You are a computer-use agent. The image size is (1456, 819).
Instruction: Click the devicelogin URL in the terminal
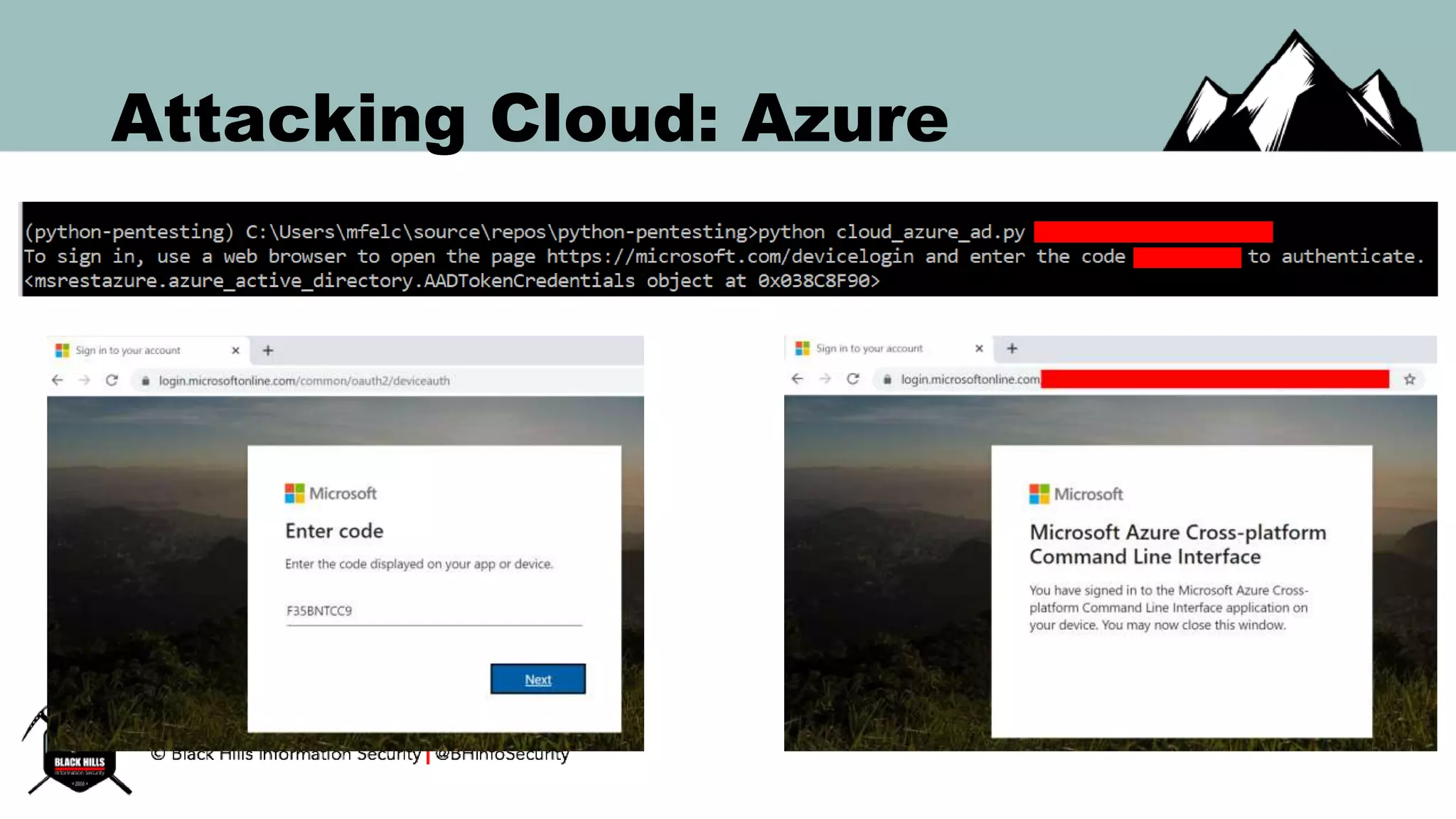pyautogui.click(x=730, y=257)
